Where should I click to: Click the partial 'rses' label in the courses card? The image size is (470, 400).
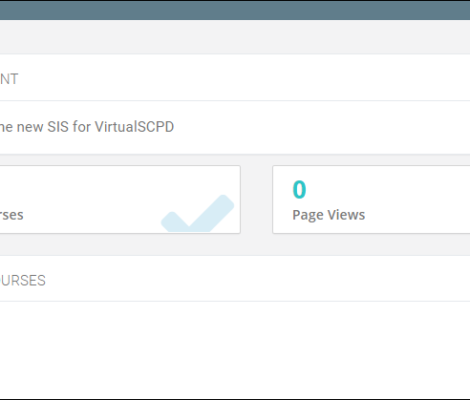click(x=12, y=215)
